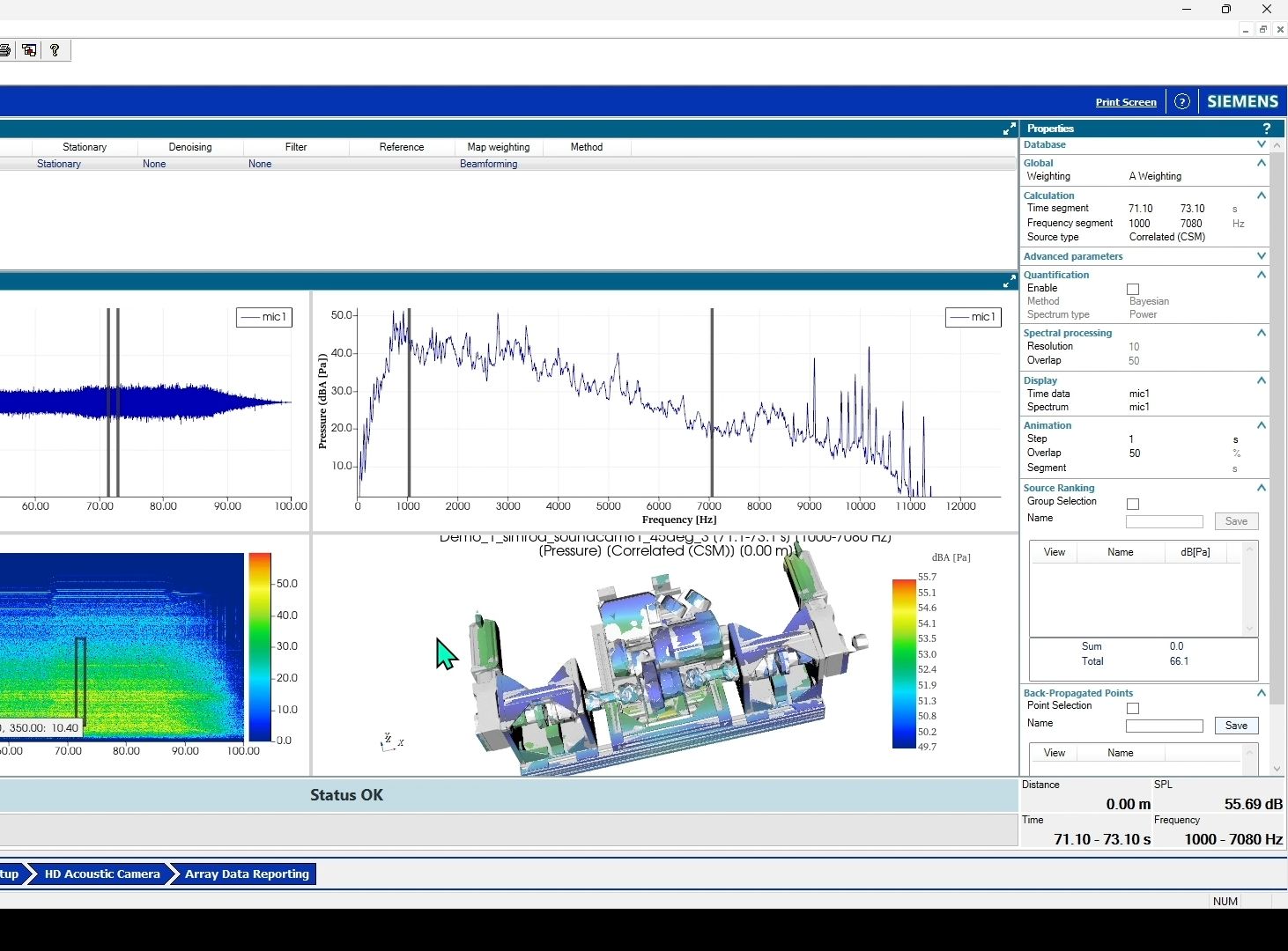Click the spectrogram color scale bar

coord(260,646)
